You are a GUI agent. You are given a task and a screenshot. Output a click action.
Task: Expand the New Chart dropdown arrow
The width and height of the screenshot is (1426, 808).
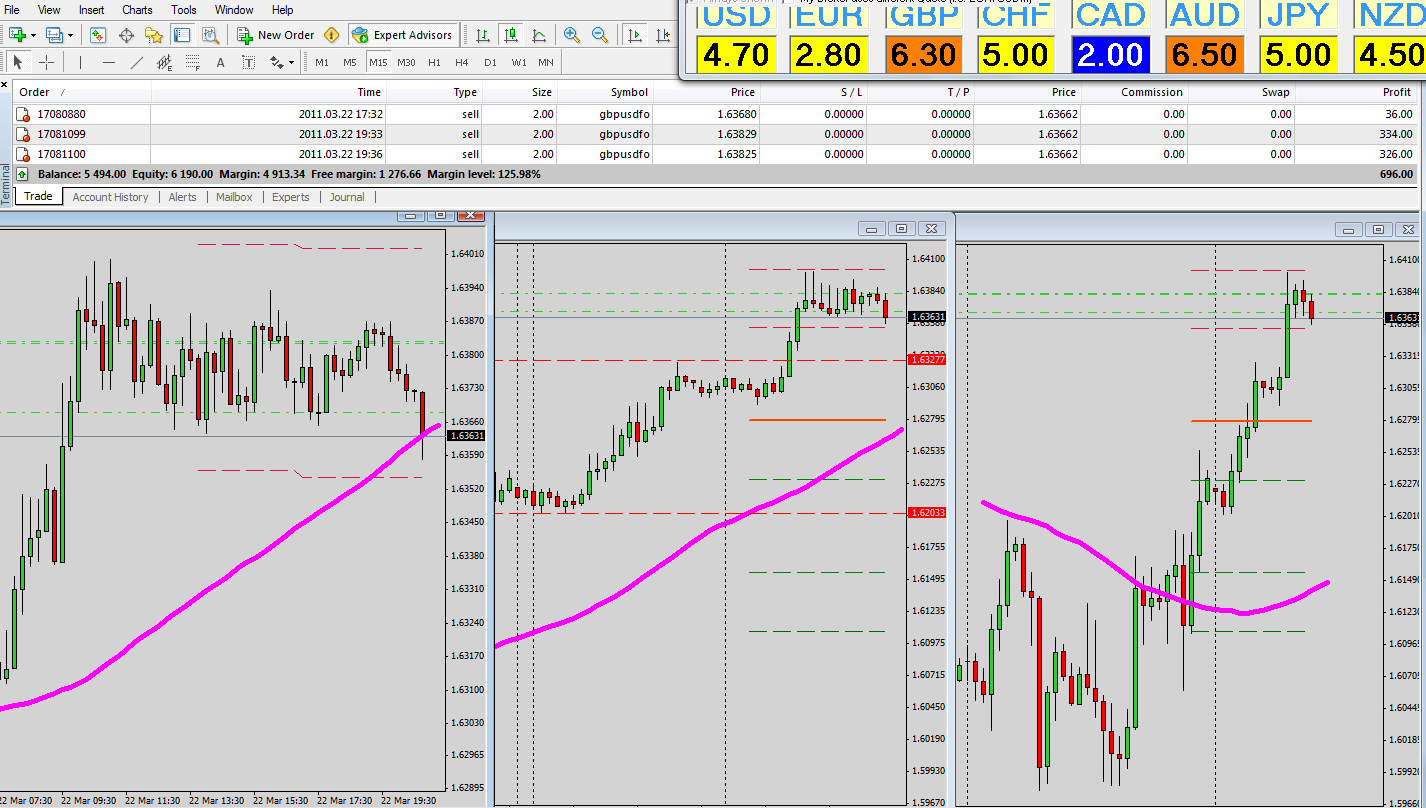click(34, 35)
